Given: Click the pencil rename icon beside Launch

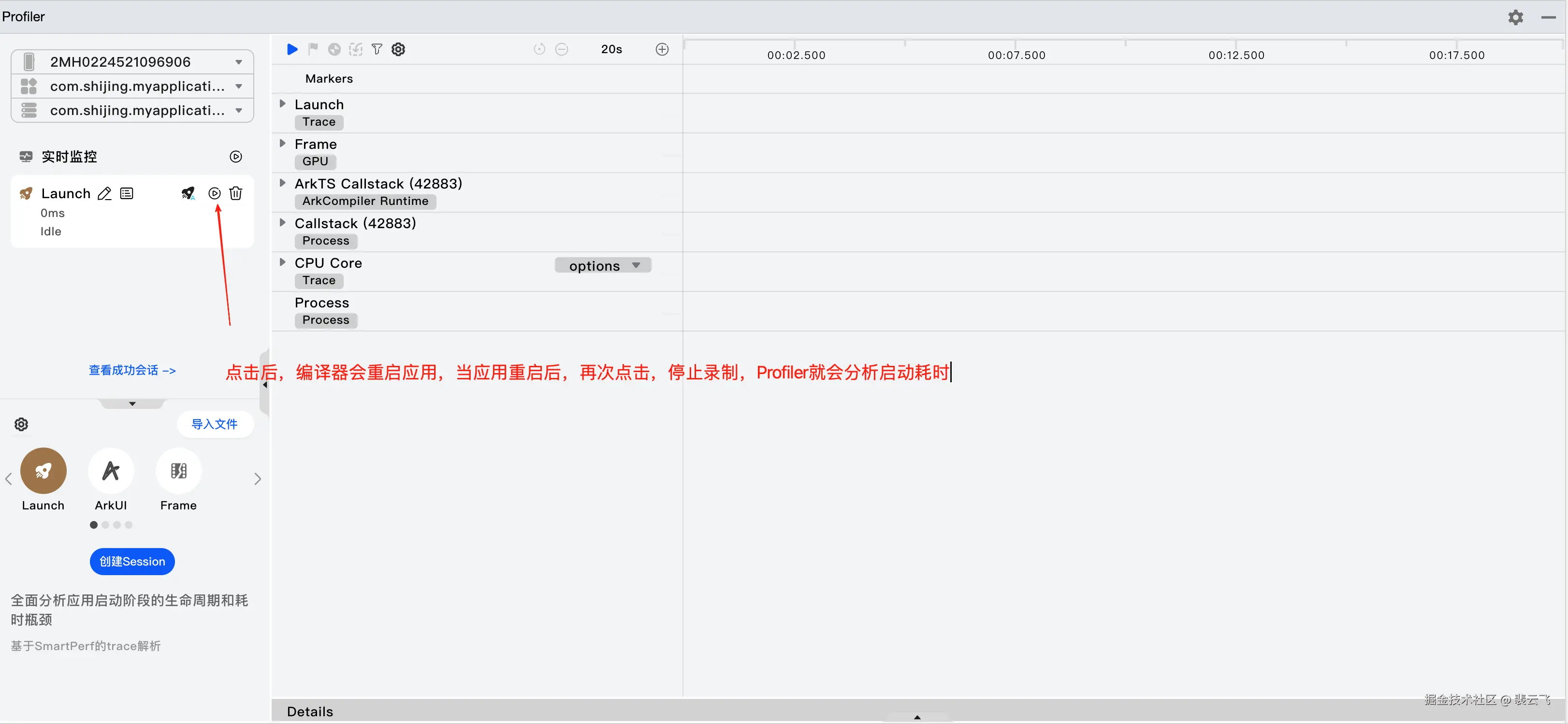Looking at the screenshot, I should coord(105,193).
